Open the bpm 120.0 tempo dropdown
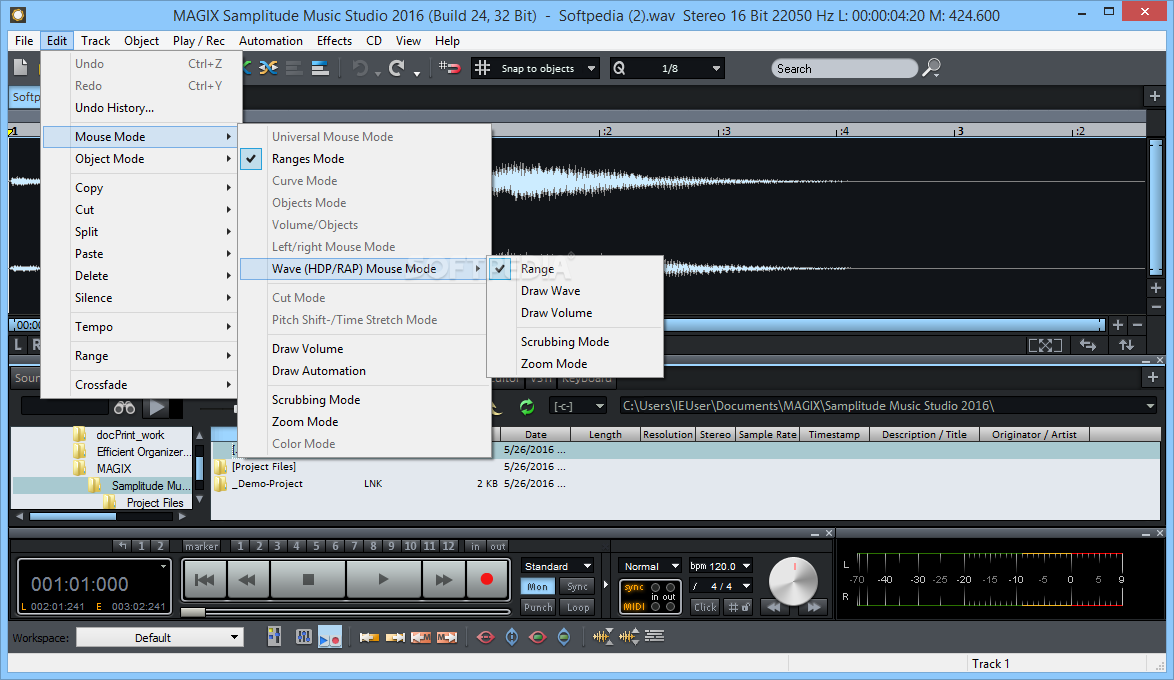The image size is (1174, 680). (720, 567)
